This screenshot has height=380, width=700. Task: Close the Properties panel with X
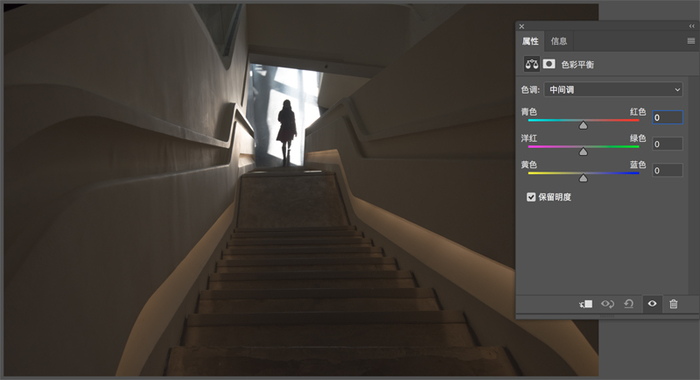point(521,26)
